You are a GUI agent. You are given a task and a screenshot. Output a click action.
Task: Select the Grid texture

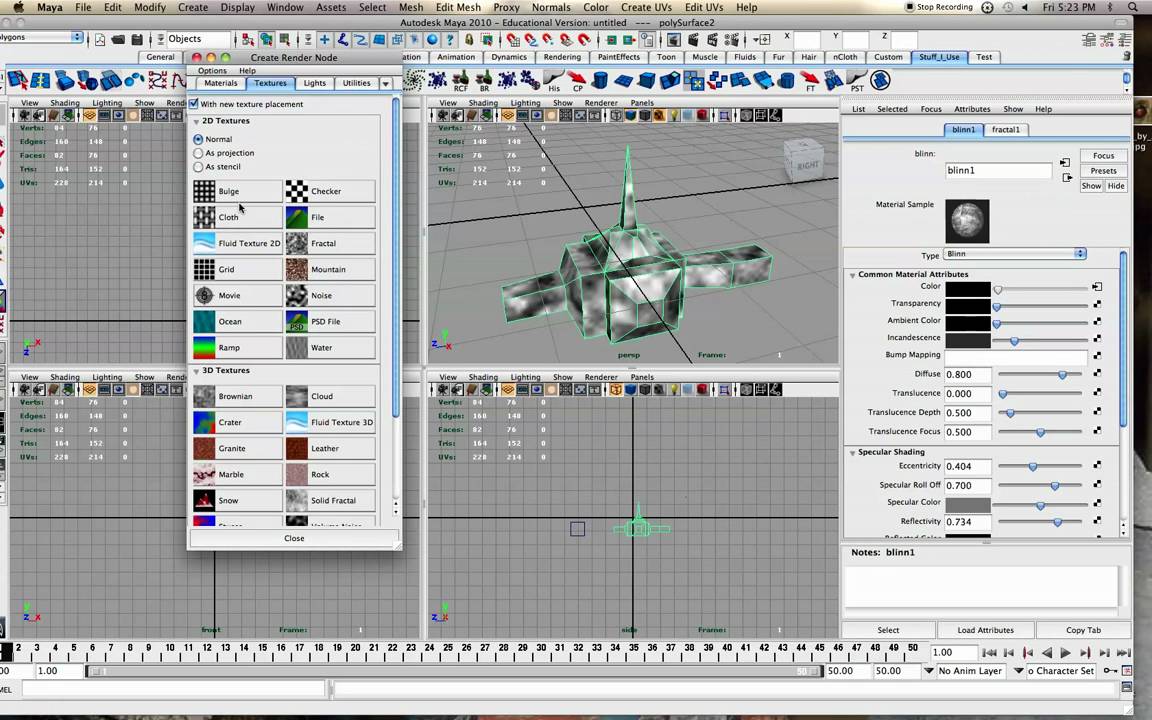tap(237, 270)
